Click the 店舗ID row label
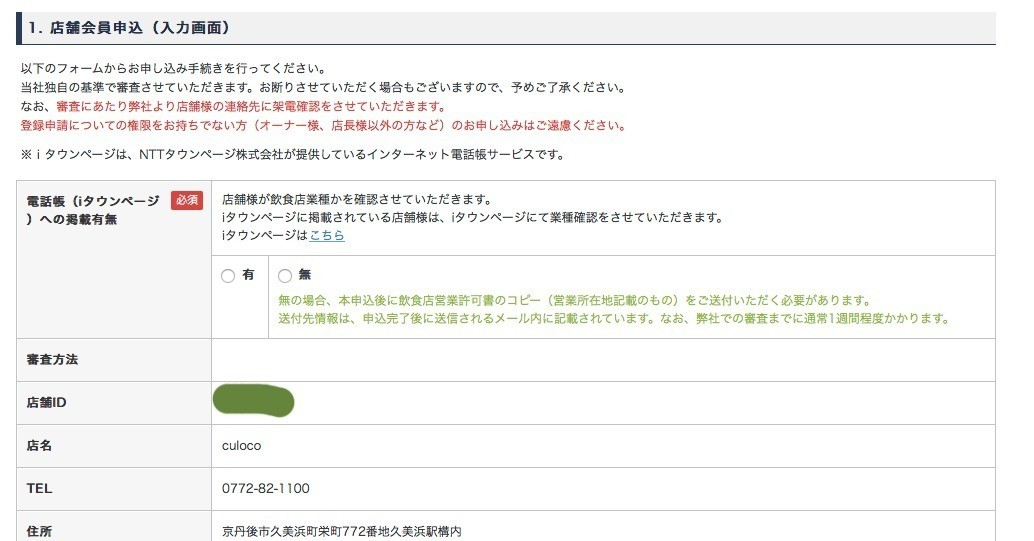This screenshot has width=1034, height=541. pos(47,402)
